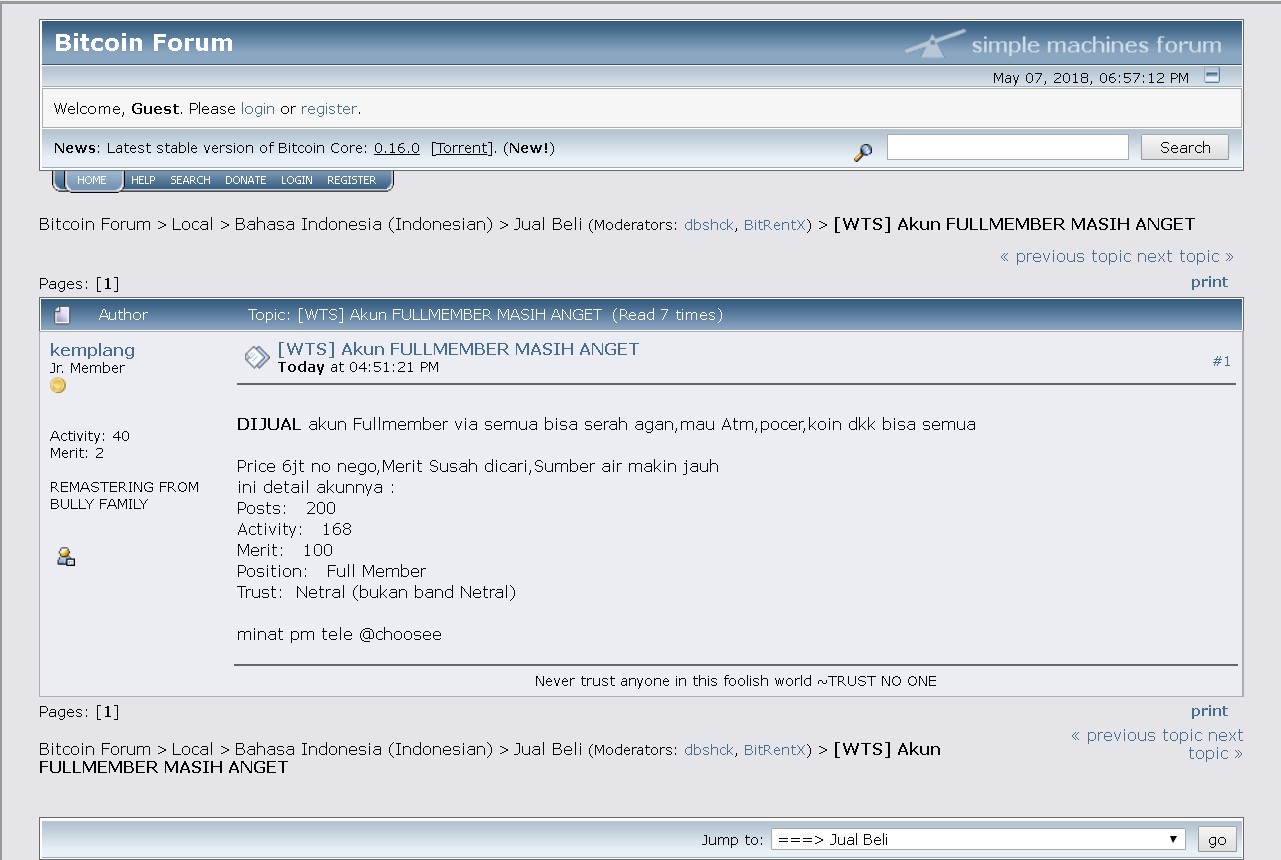Click the Jr. Member rank coin icon
Screen dimensions: 1281x860
pos(58,385)
